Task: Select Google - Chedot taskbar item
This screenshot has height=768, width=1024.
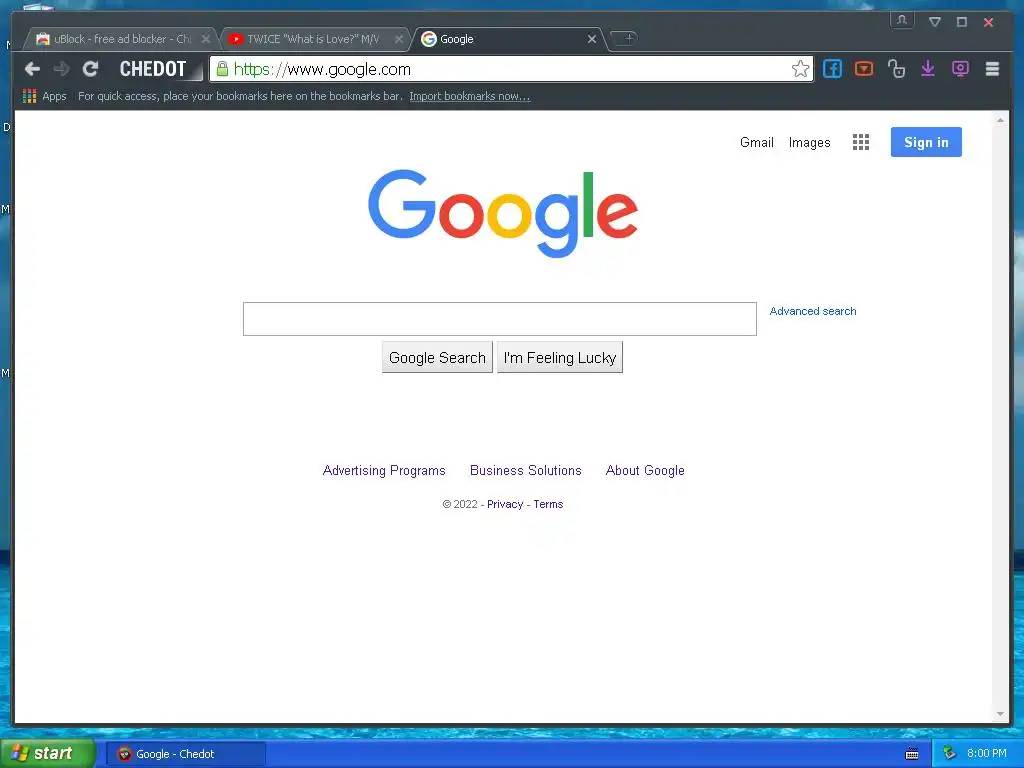Action: pyautogui.click(x=187, y=754)
